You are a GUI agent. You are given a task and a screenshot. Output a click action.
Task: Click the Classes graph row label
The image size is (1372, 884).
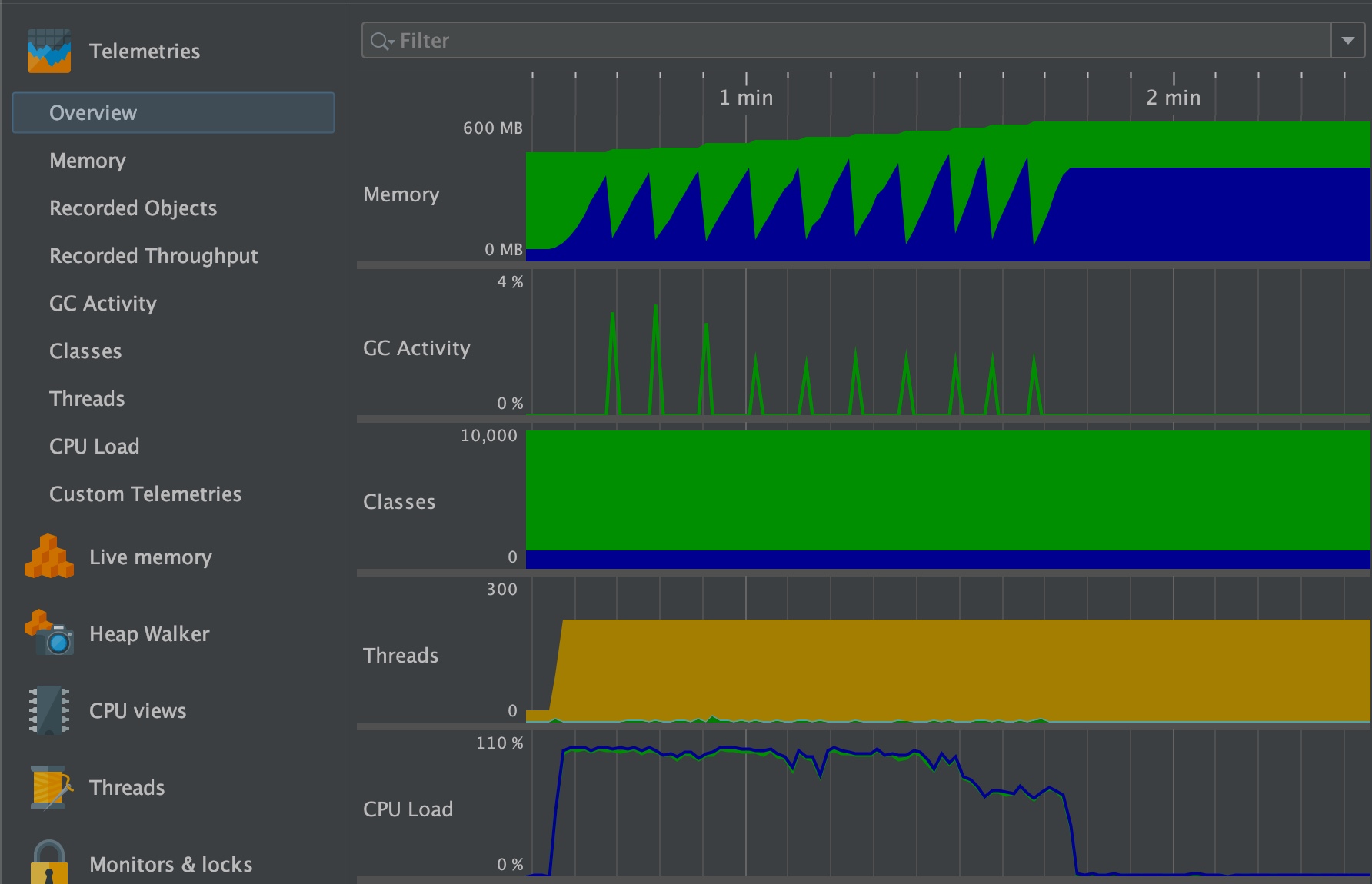[x=399, y=502]
